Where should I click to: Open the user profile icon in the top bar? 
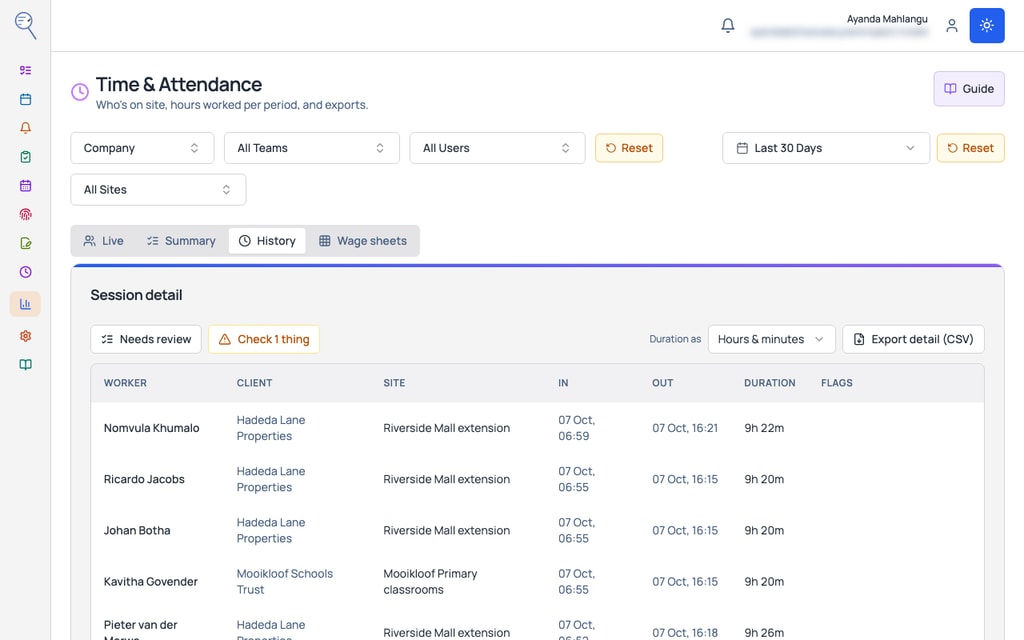(x=952, y=25)
